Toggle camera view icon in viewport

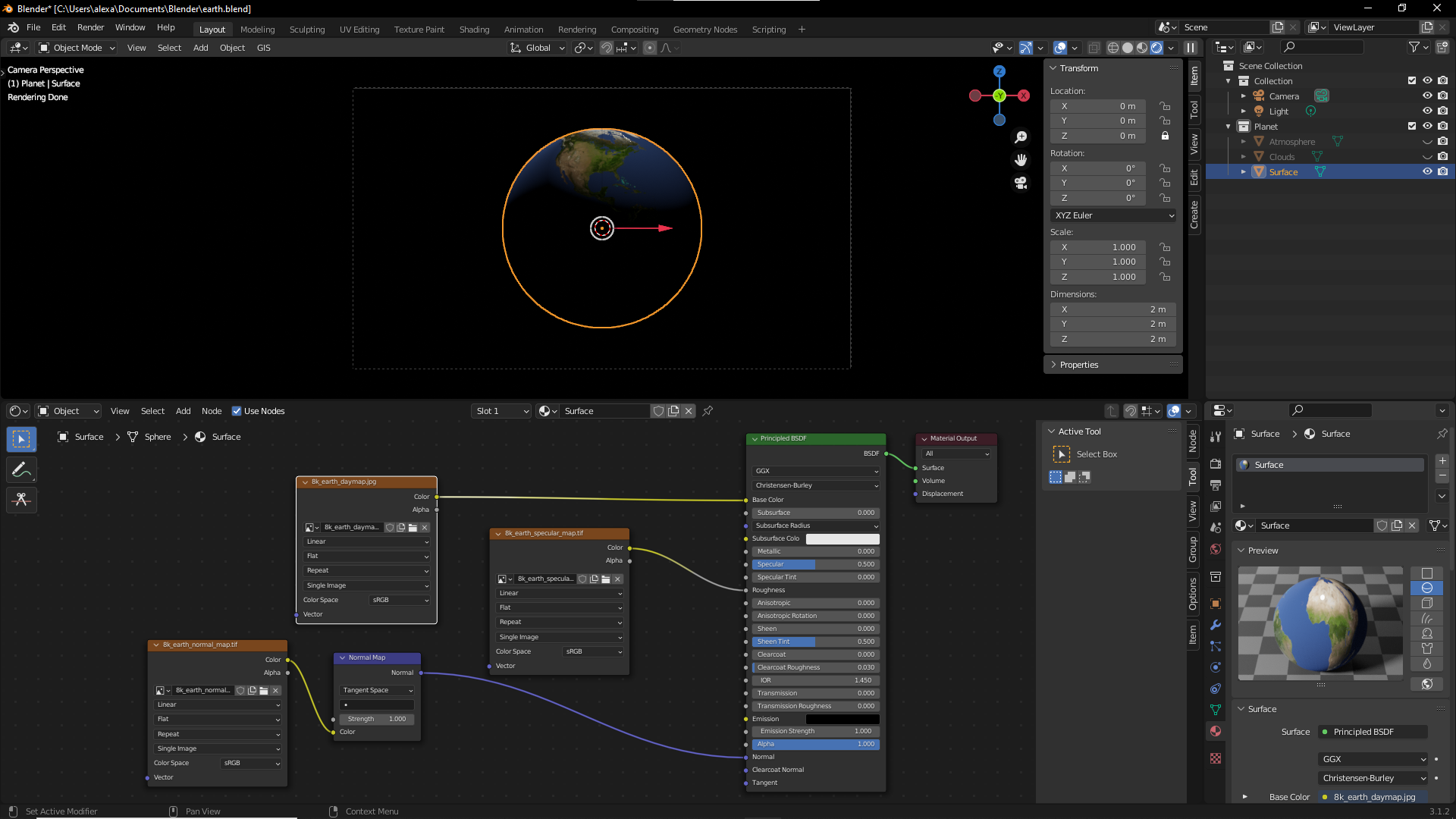1021,183
